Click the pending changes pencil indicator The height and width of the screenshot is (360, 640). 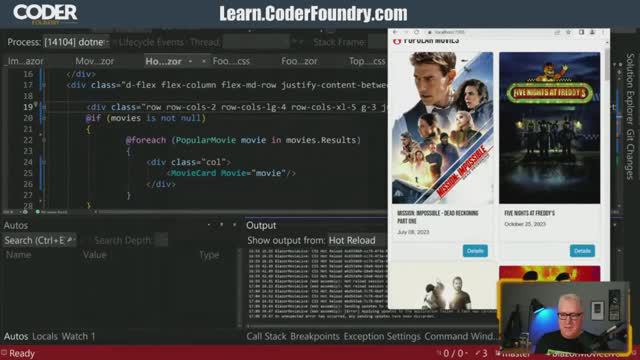tap(482, 353)
